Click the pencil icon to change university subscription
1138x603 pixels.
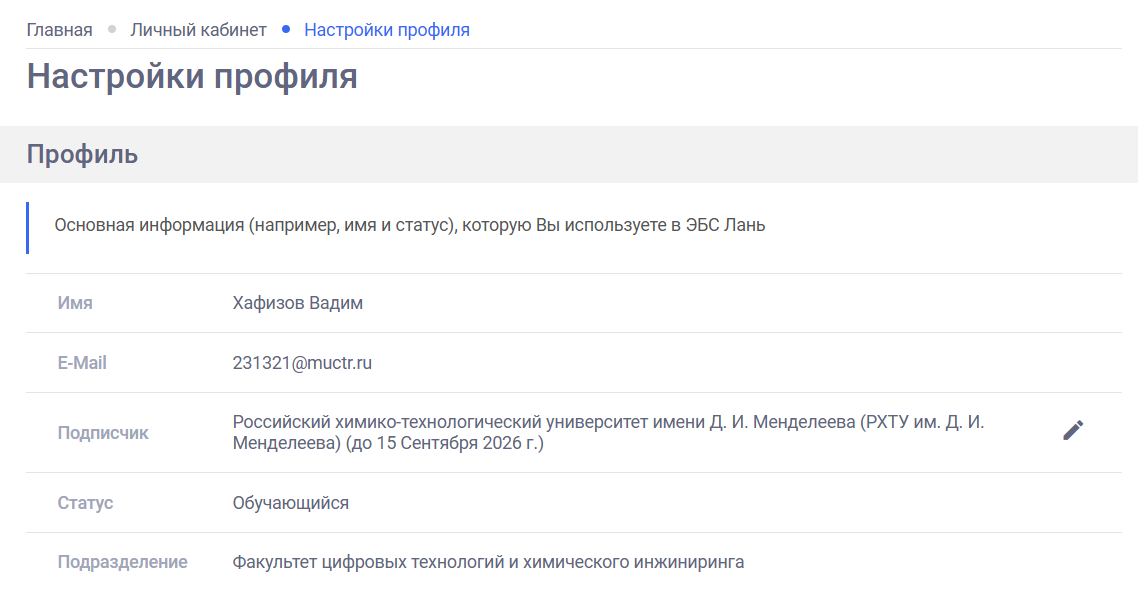pyautogui.click(x=1074, y=430)
